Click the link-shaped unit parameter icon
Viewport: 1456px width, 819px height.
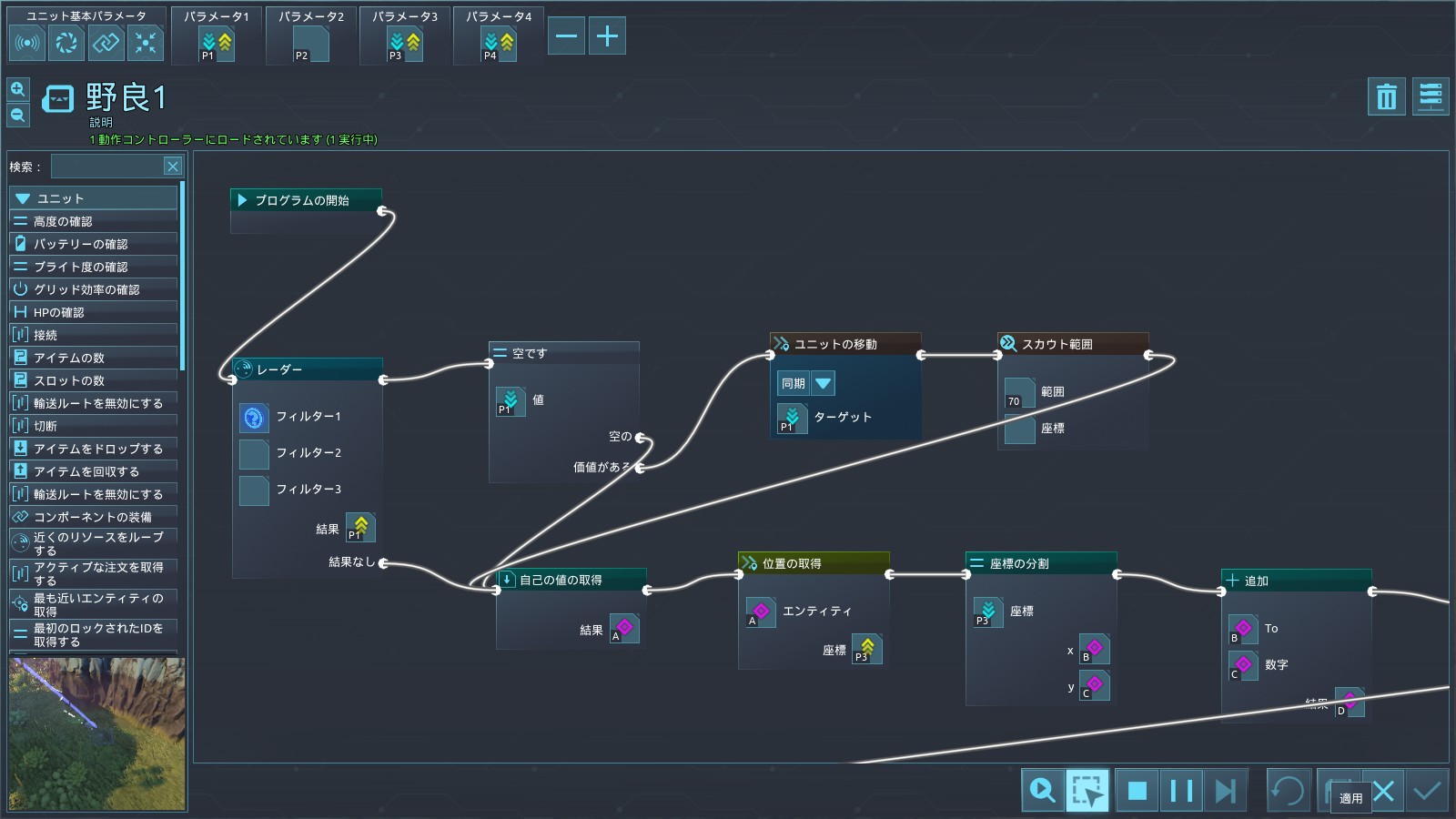coord(106,43)
